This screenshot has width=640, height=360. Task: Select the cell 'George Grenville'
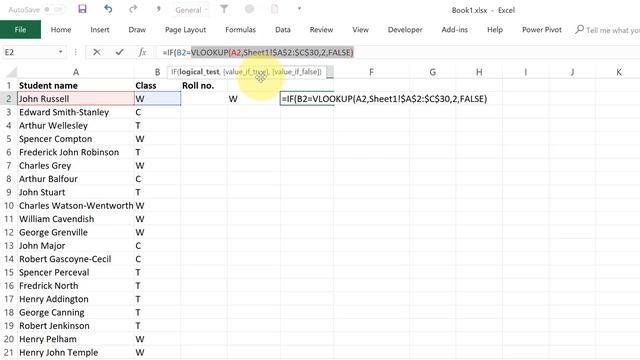pos(76,232)
